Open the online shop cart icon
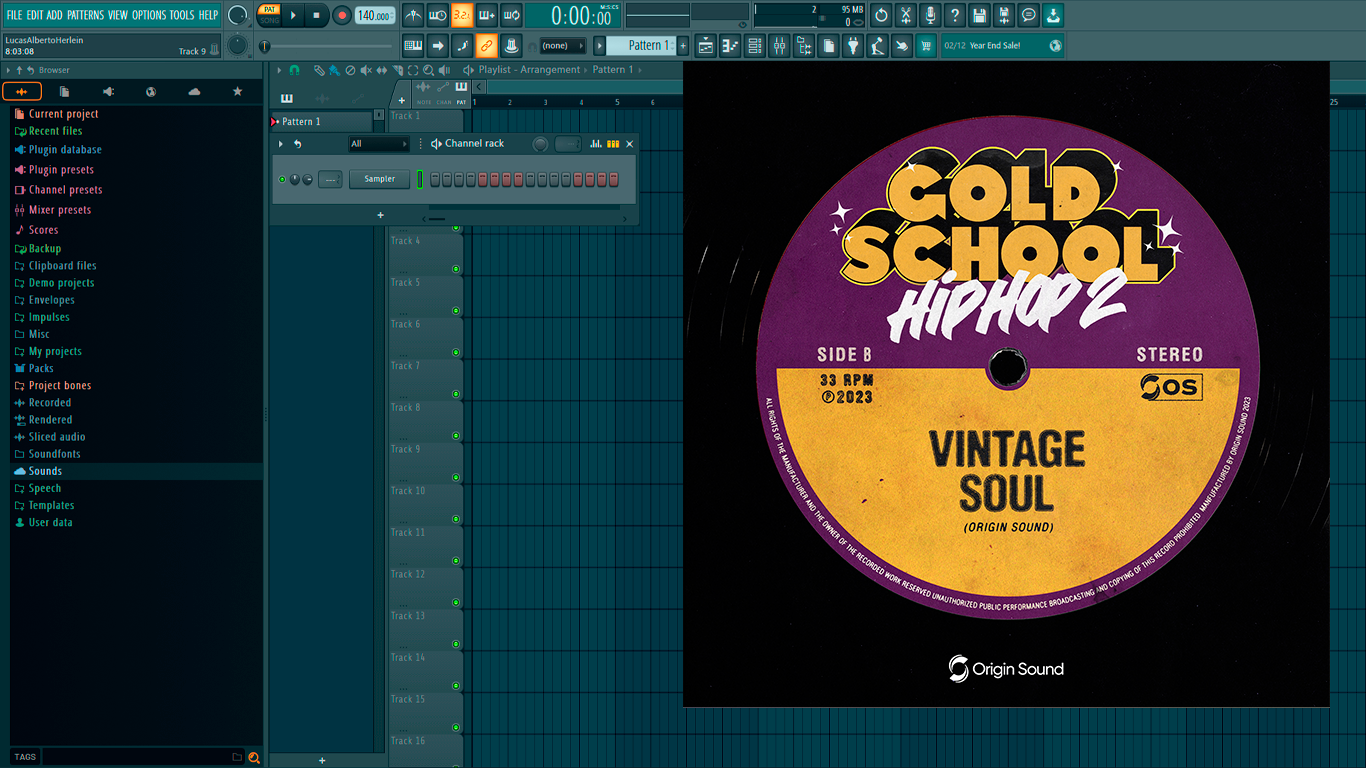 (926, 45)
